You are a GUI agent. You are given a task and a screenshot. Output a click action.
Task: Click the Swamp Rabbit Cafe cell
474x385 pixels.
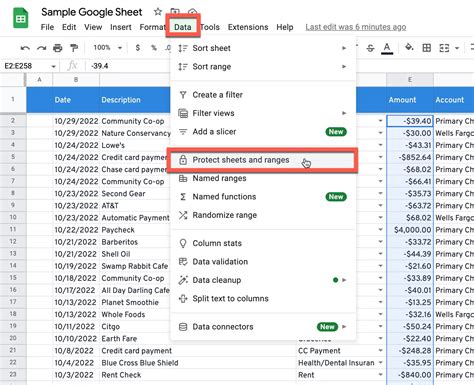click(135, 266)
